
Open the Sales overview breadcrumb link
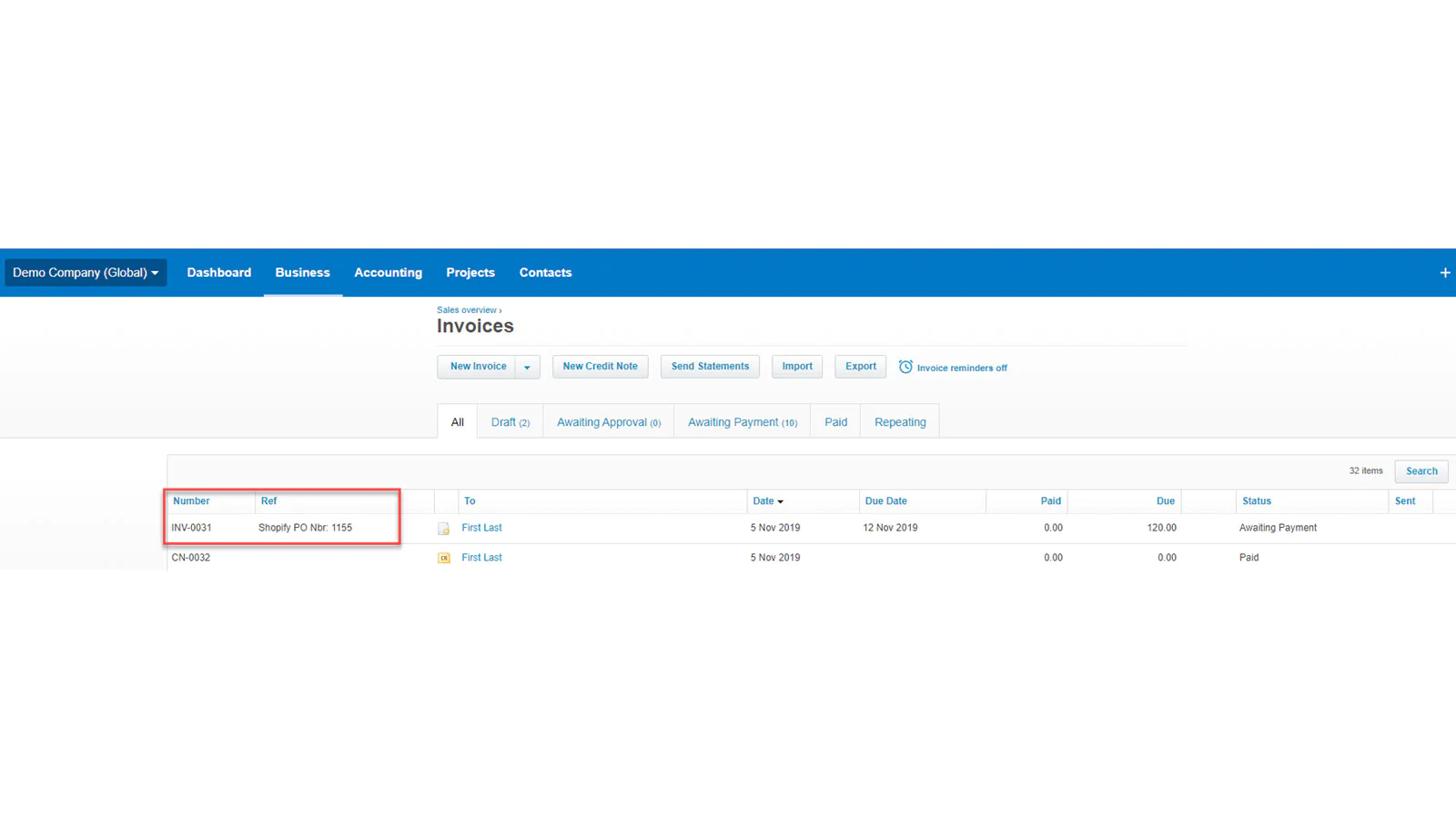(467, 309)
